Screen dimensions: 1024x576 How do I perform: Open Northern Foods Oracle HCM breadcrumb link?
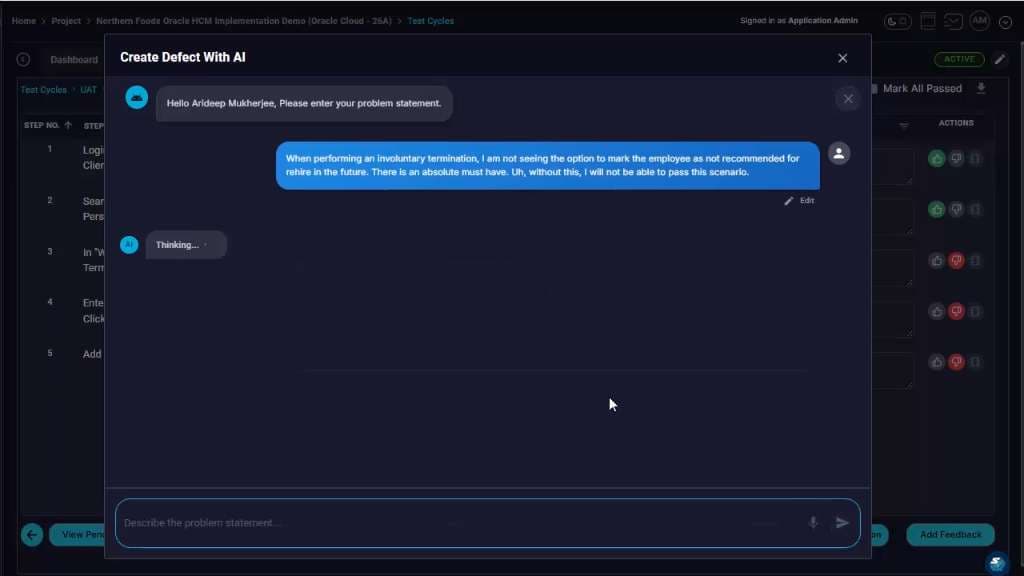pos(244,21)
